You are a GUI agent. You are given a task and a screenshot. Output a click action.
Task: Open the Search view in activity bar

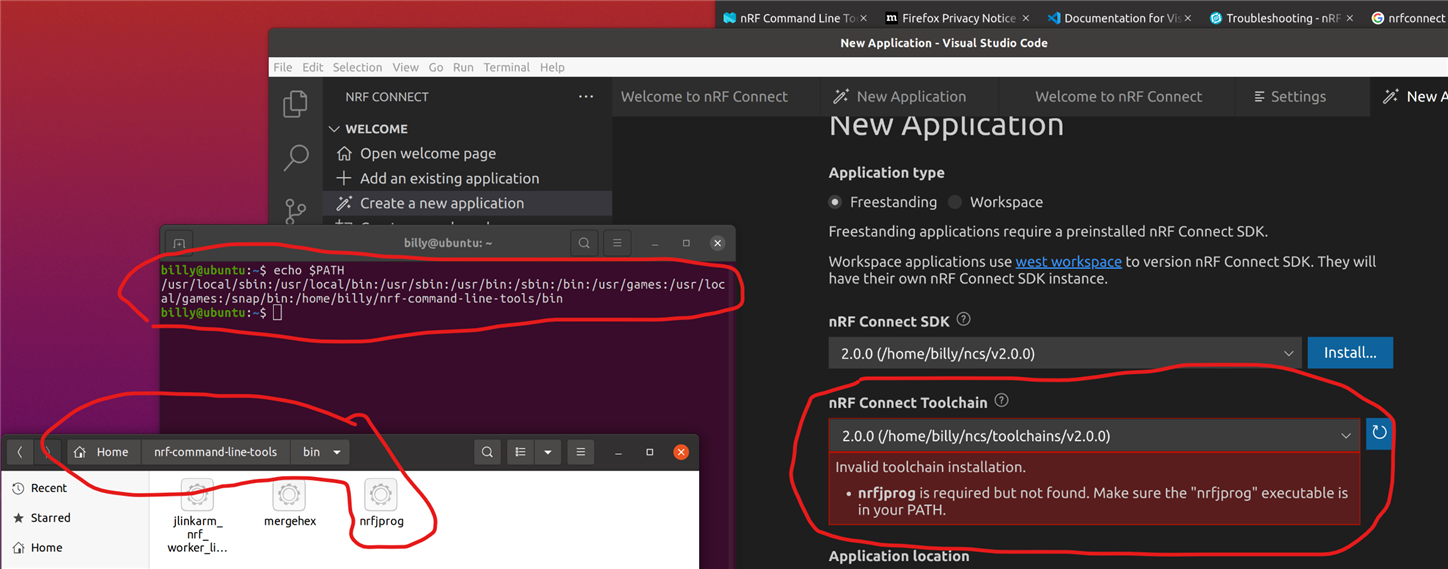(295, 157)
